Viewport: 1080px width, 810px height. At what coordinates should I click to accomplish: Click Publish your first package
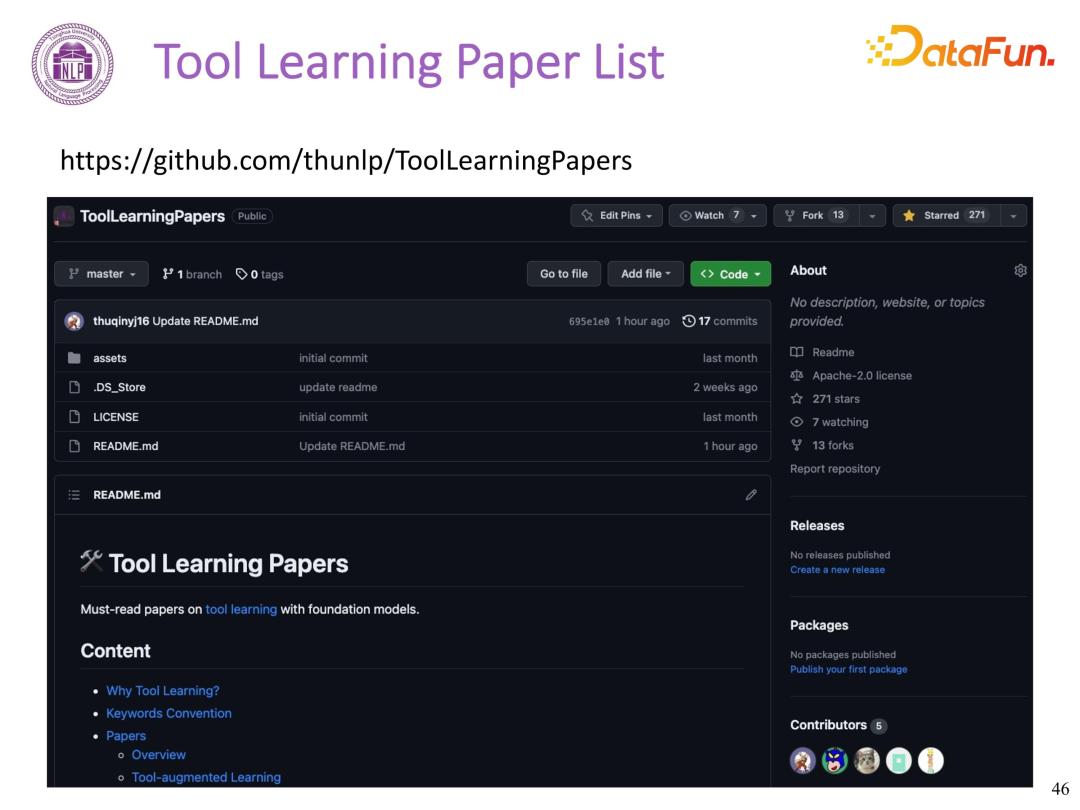pos(849,669)
